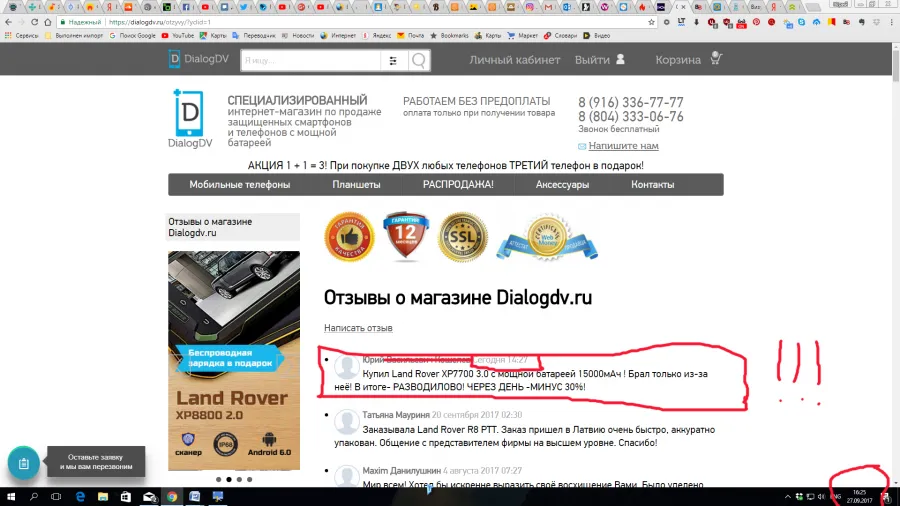Click the user profile icon beside Выйти
Image resolution: width=900 pixels, height=506 pixels.
click(620, 59)
